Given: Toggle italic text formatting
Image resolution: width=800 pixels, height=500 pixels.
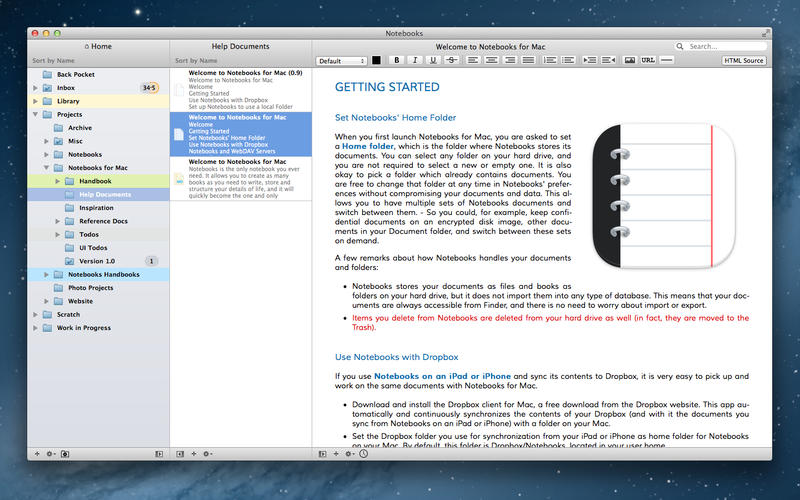Looking at the screenshot, I should [x=415, y=60].
